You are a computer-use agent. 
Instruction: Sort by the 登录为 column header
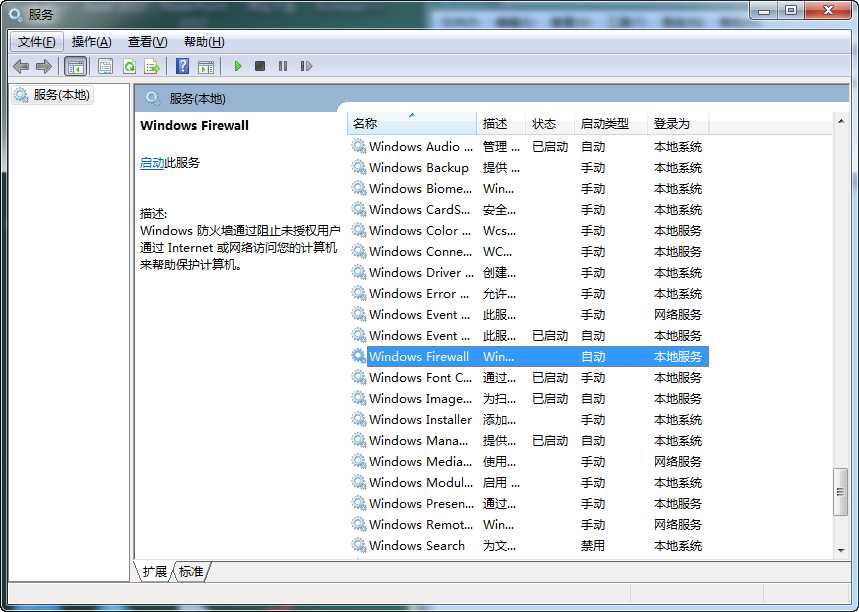(678, 123)
